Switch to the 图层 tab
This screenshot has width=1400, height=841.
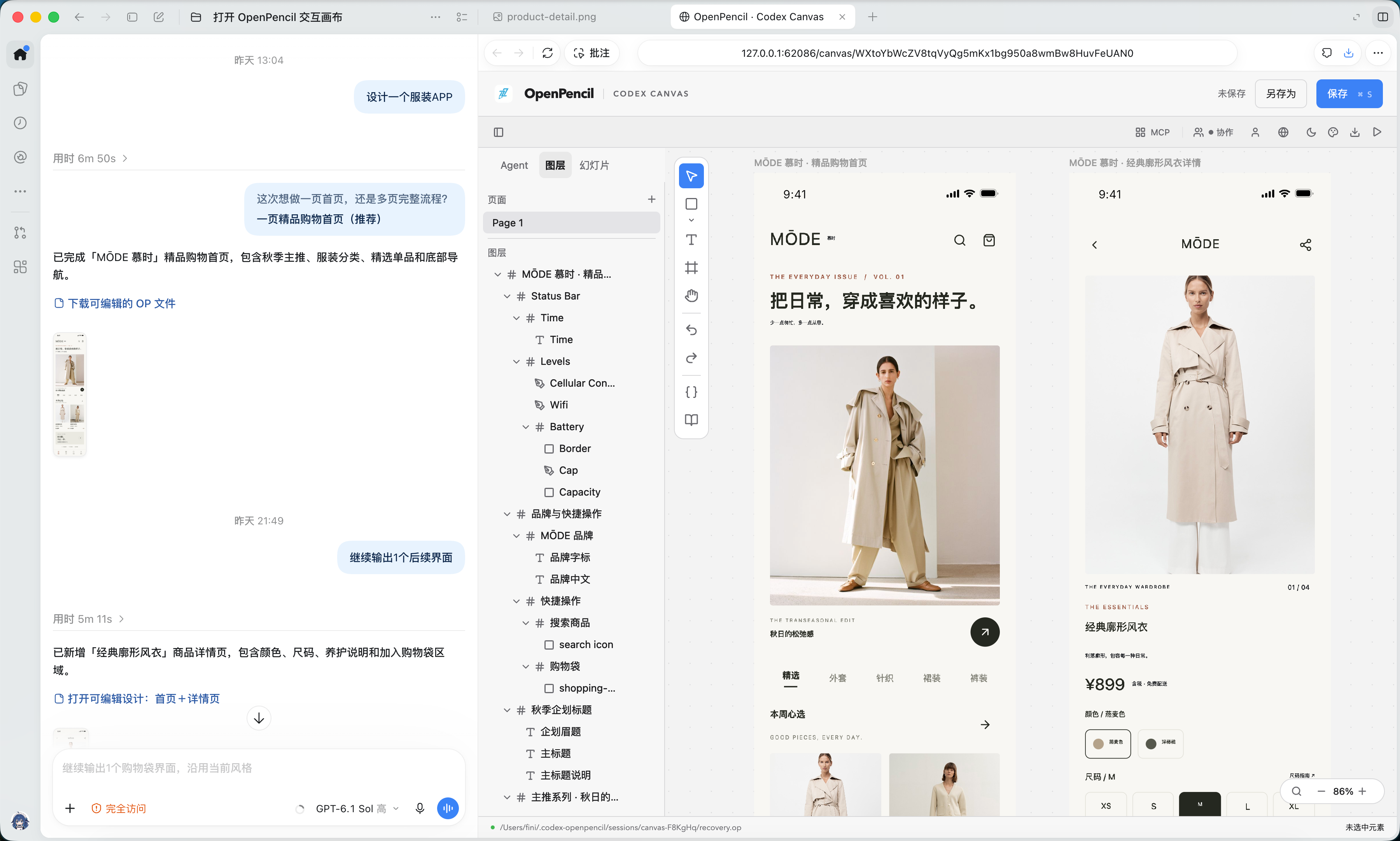555,165
